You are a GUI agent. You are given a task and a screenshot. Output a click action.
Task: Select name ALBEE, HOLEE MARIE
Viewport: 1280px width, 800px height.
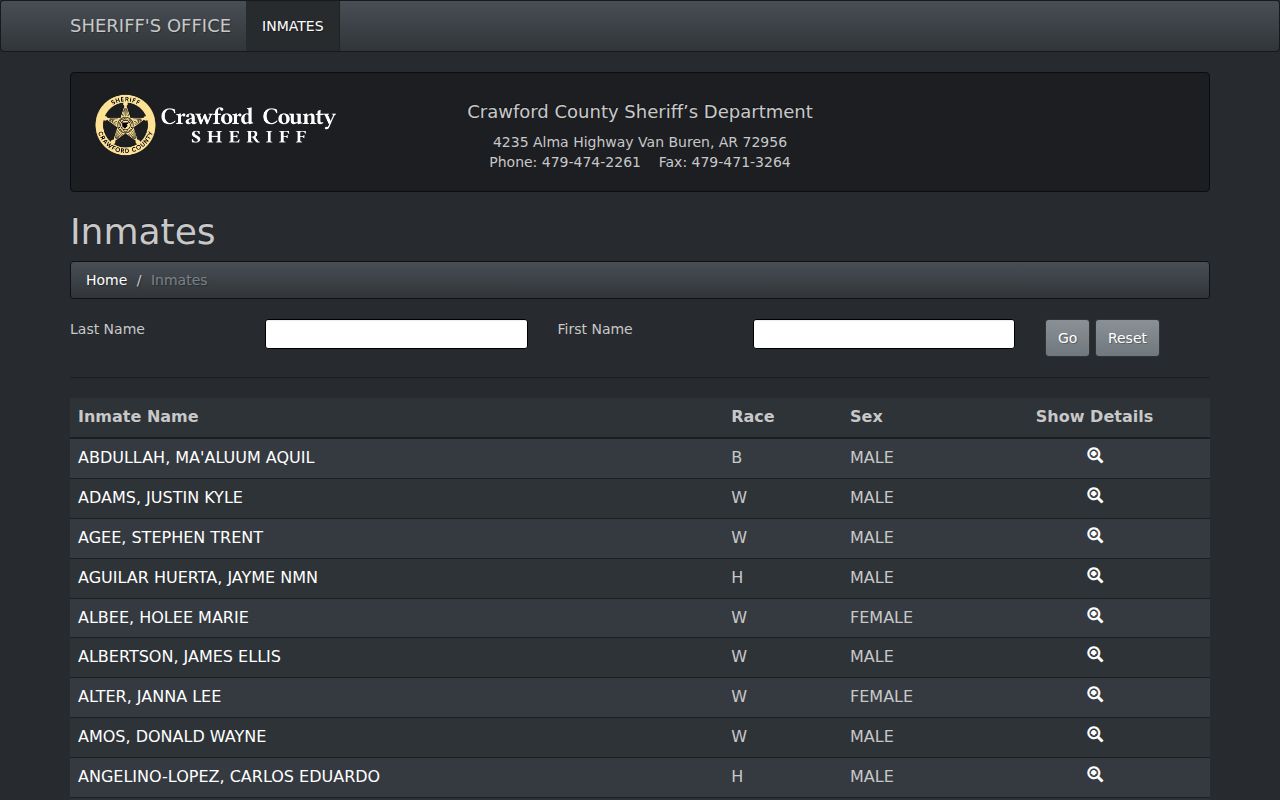163,617
